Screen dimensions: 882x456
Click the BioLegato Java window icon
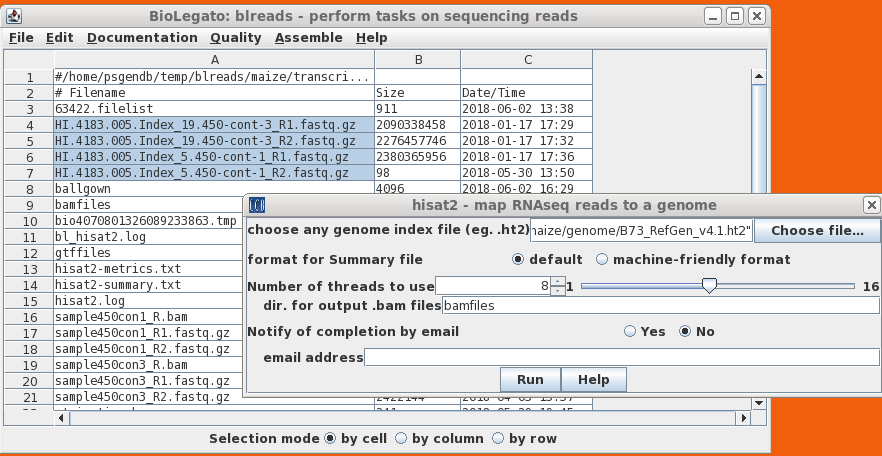tap(17, 16)
